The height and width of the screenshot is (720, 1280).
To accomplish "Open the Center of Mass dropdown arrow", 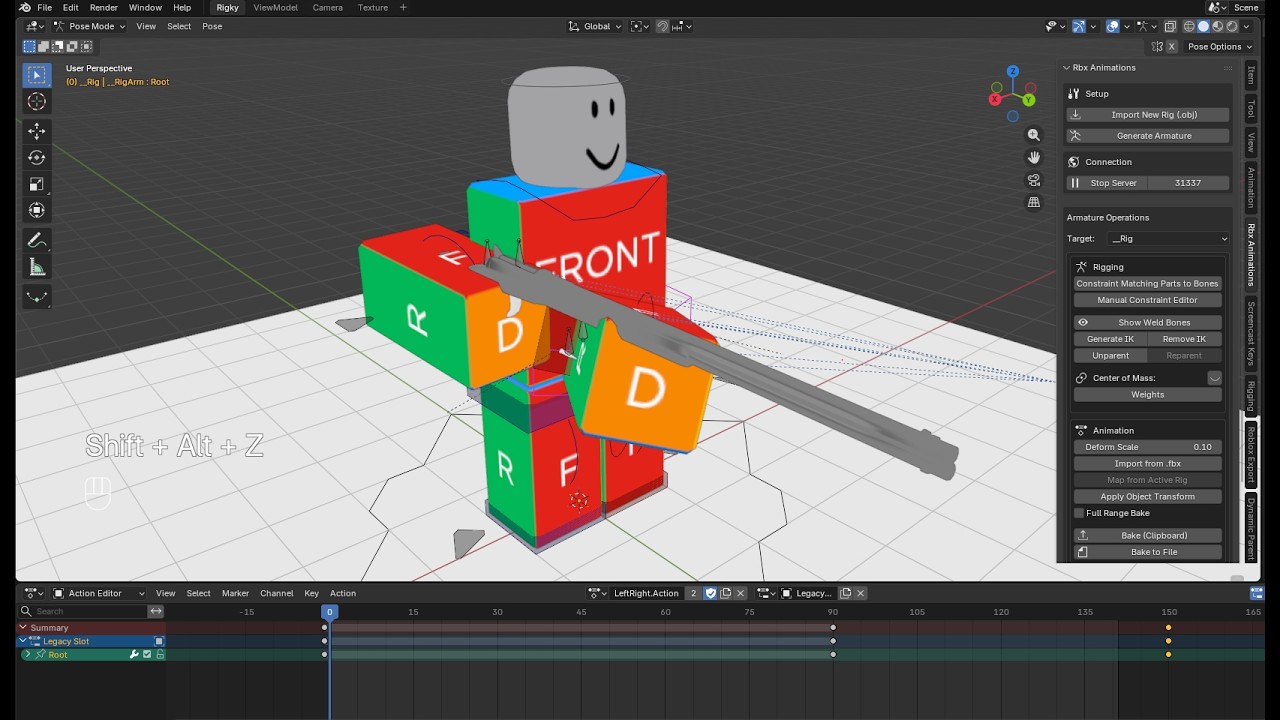I will point(1214,378).
